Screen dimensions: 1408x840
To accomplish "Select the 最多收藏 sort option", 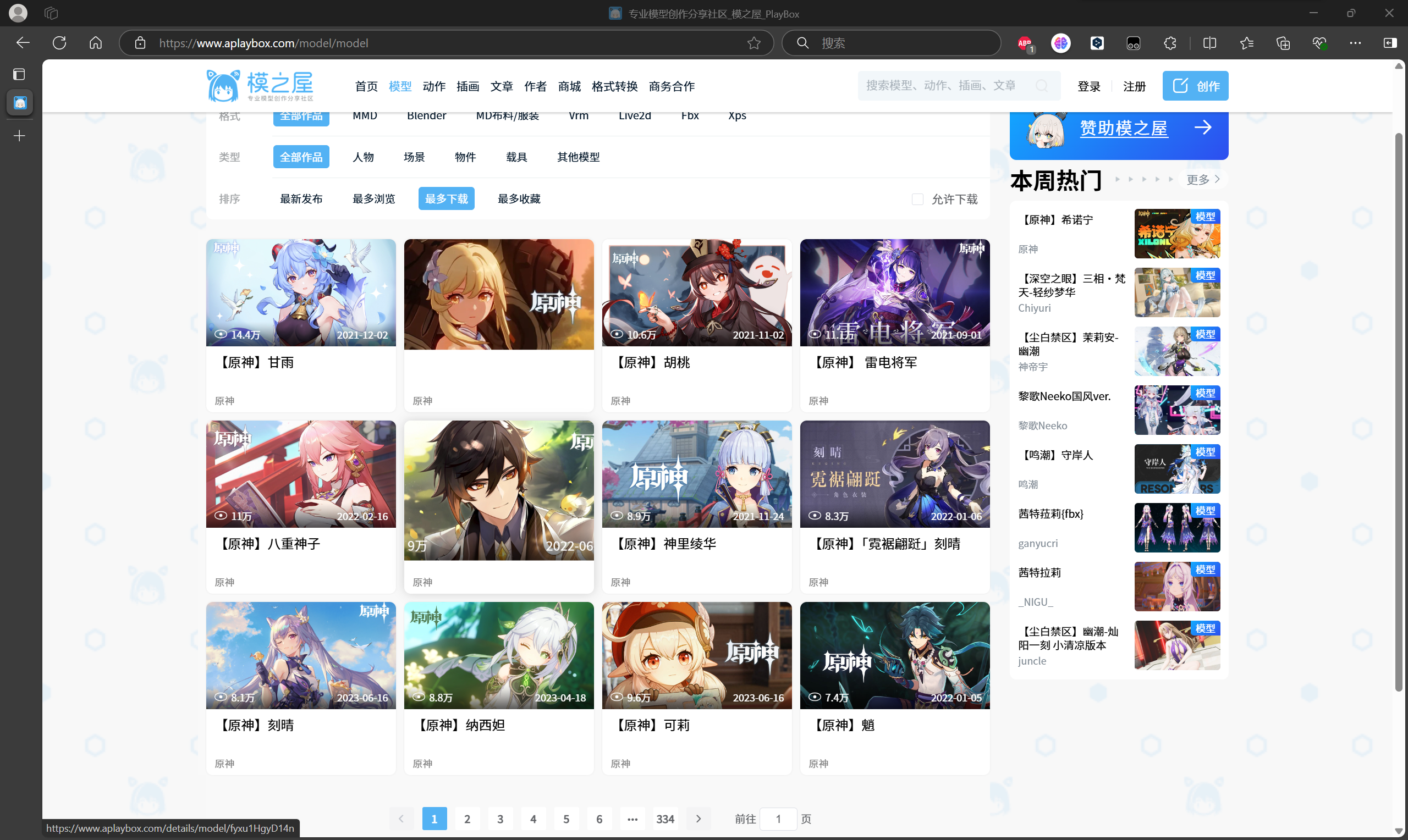I will click(519, 198).
